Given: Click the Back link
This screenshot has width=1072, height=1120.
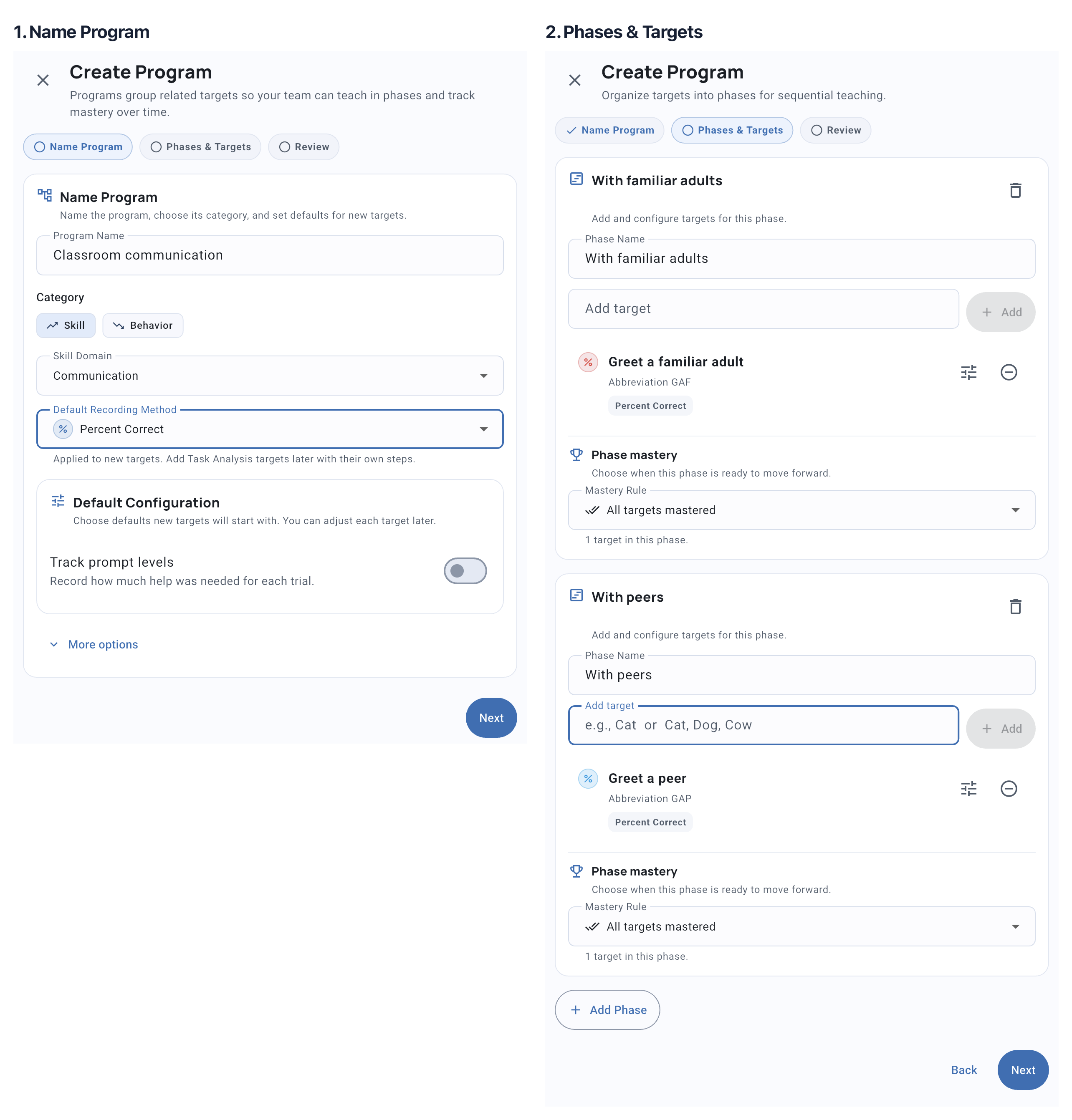Looking at the screenshot, I should pos(963,1070).
